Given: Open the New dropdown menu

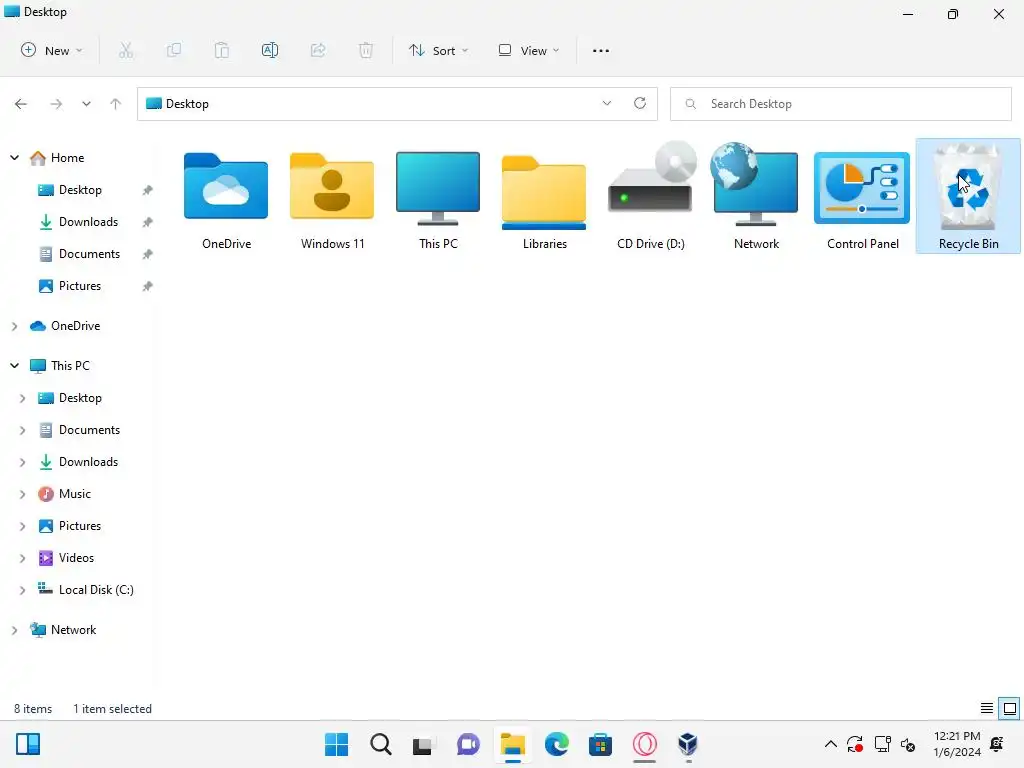Looking at the screenshot, I should (x=52, y=50).
